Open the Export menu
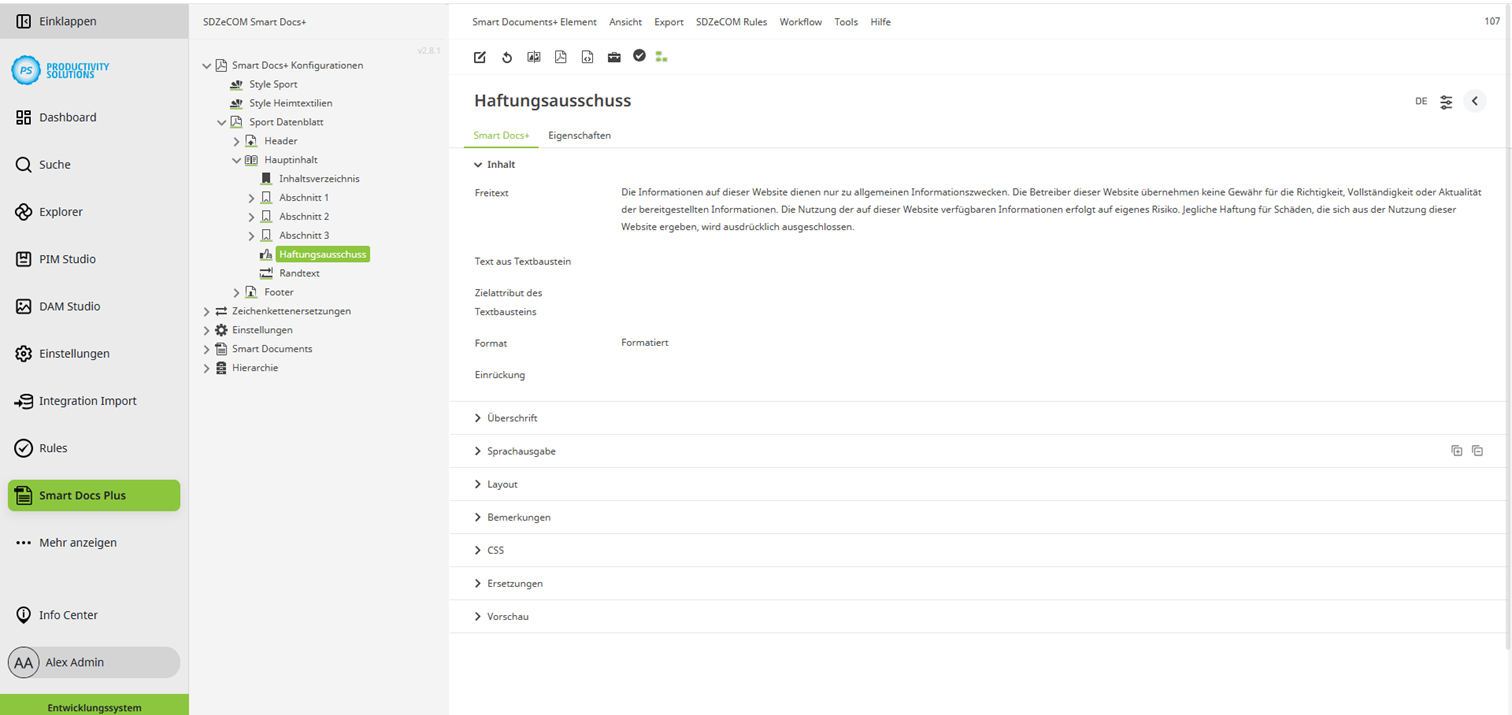This screenshot has height=715, width=1512. point(668,21)
